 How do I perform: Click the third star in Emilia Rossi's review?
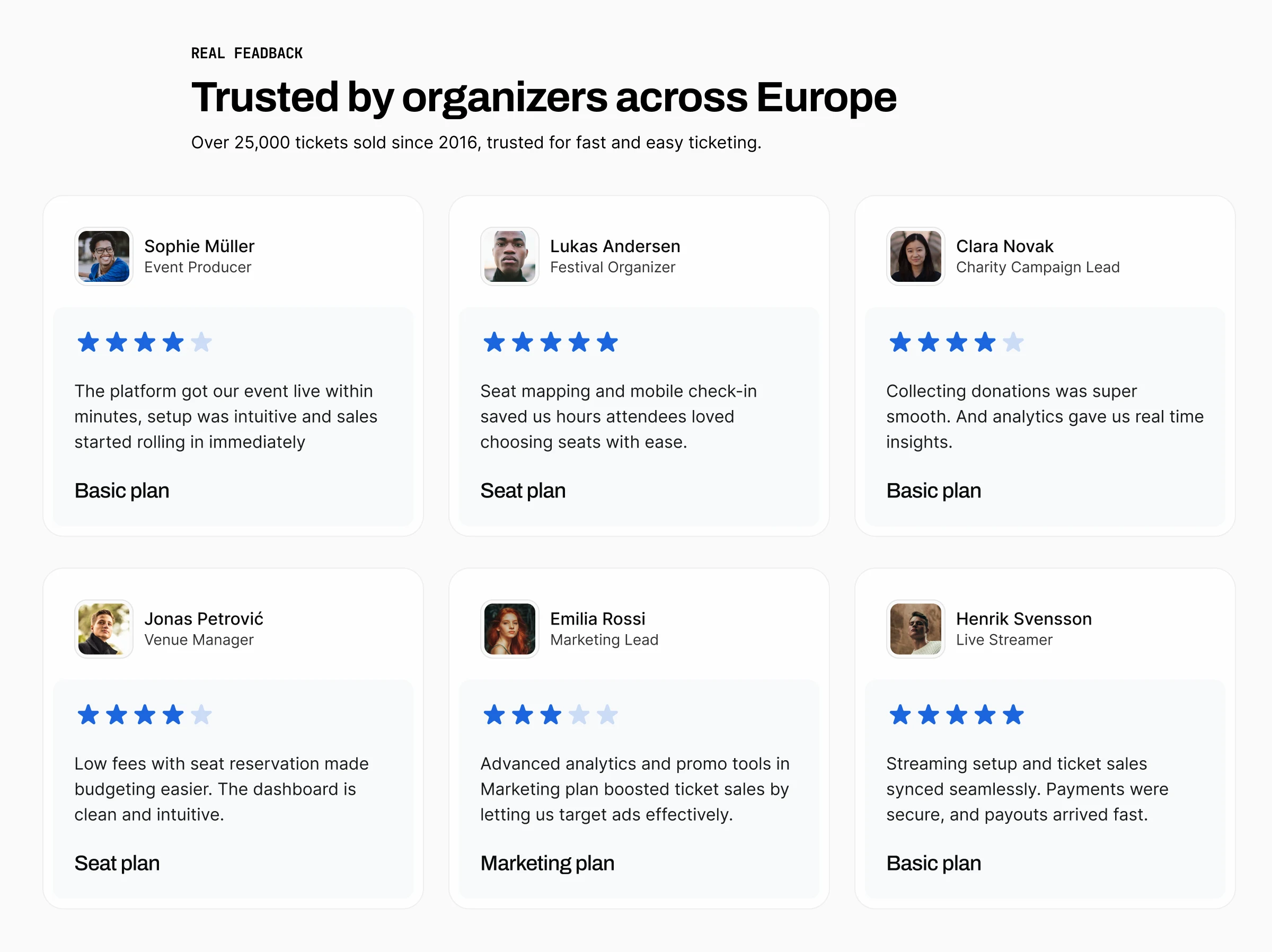pos(551,715)
